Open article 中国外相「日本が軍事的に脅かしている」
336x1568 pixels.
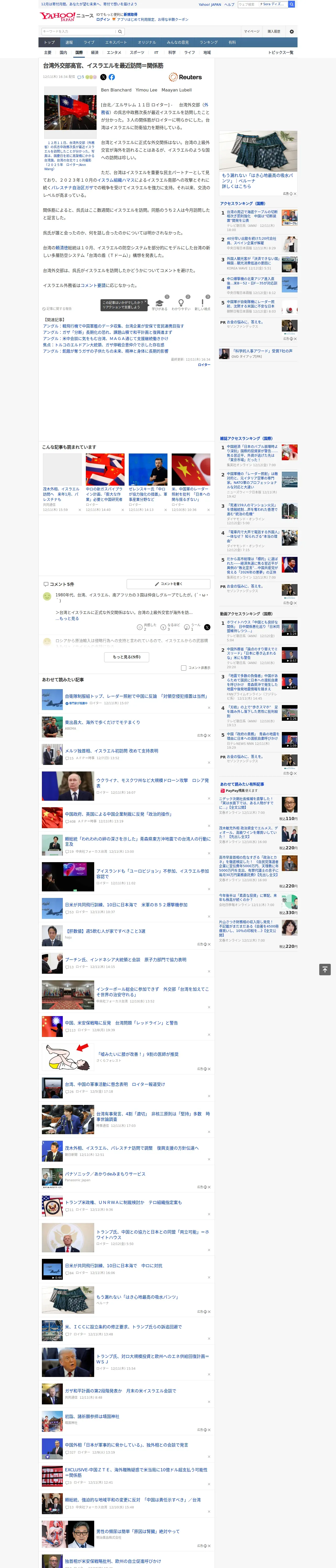pyautogui.click(x=126, y=1445)
